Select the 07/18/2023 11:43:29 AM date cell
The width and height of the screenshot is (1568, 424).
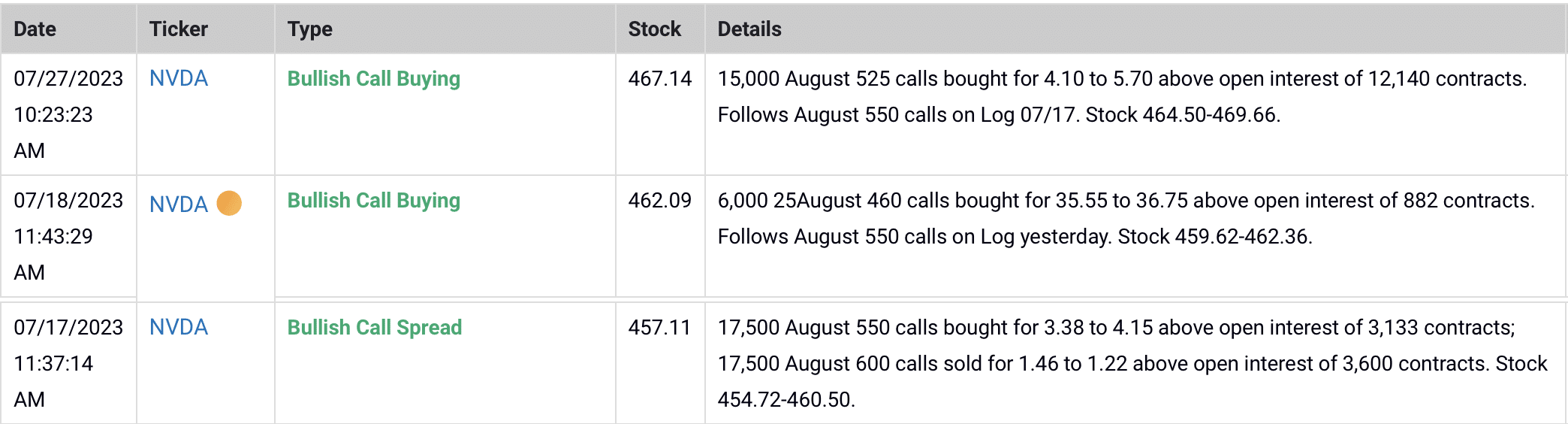coord(68,236)
